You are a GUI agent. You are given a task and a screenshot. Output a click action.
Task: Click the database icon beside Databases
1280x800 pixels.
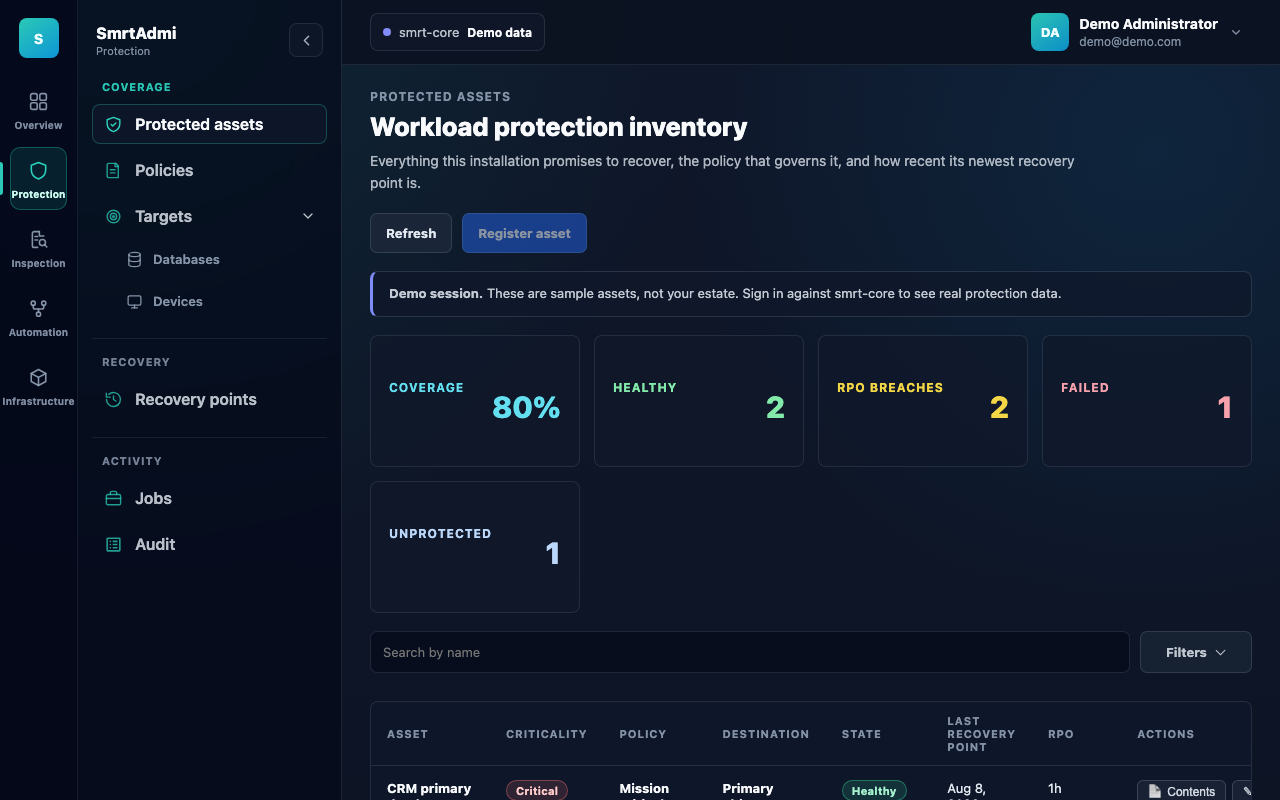[134, 259]
